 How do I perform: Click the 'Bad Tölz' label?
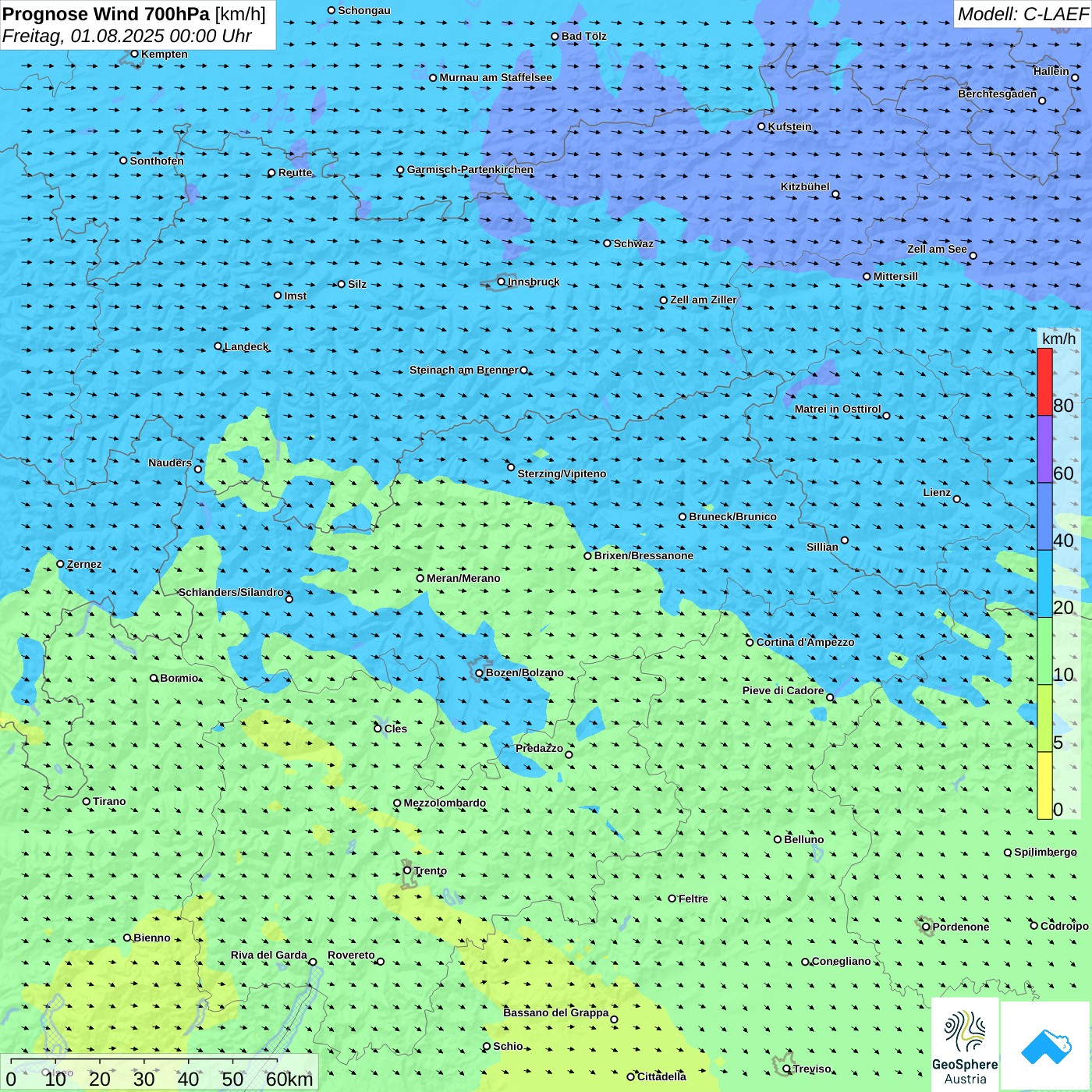coord(583,36)
